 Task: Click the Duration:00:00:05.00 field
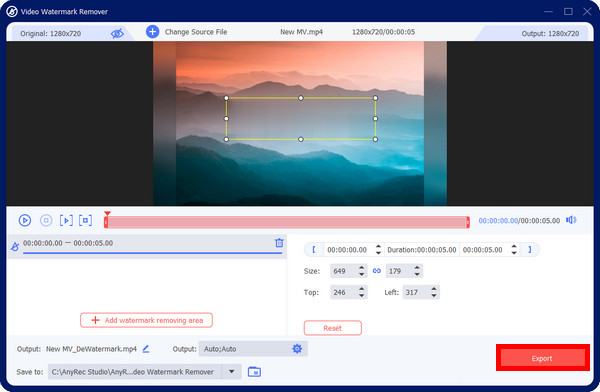(x=422, y=250)
